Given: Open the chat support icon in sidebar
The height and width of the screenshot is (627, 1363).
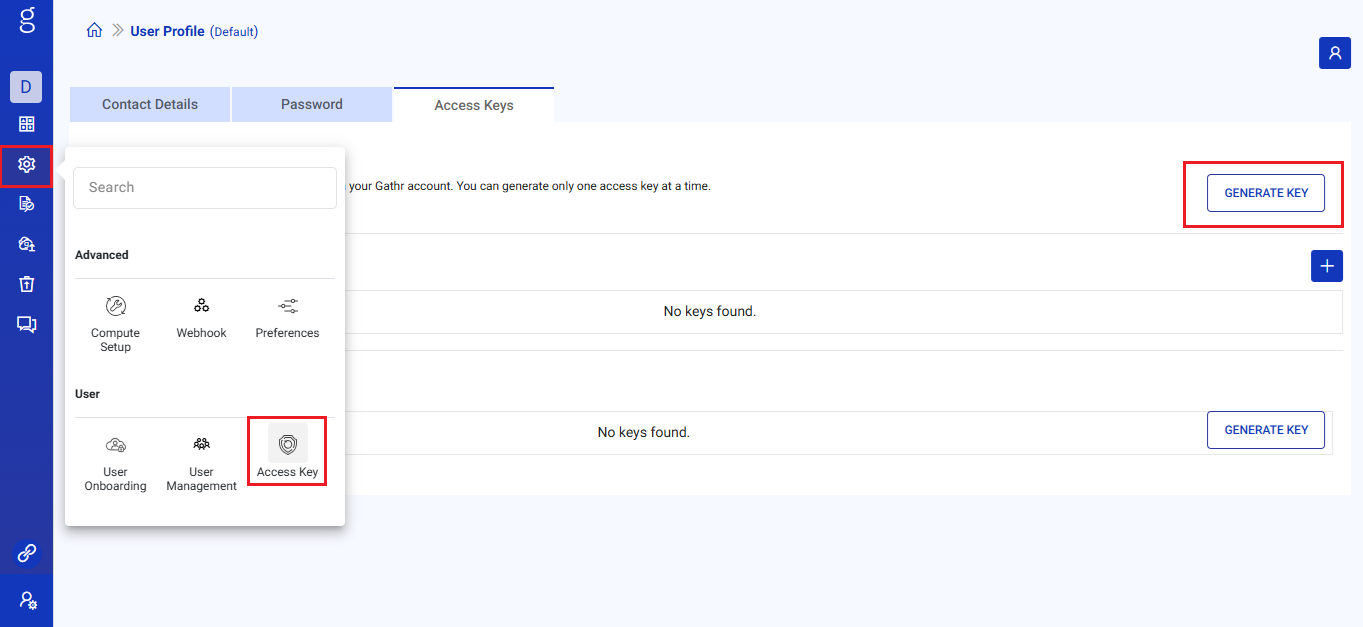Looking at the screenshot, I should point(26,324).
